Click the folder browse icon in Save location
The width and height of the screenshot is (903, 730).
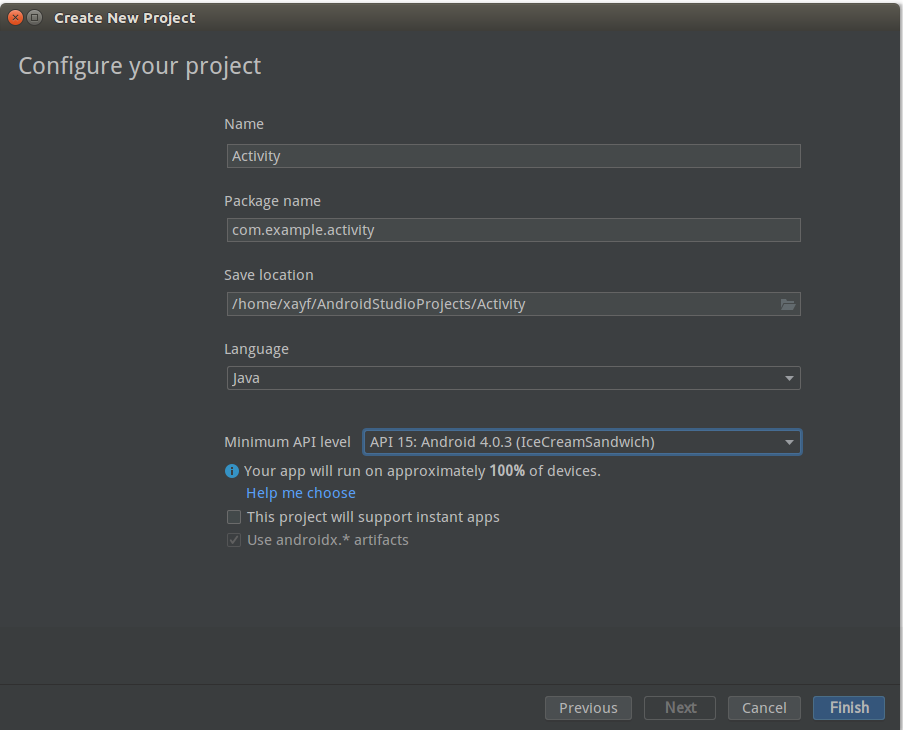coord(787,304)
